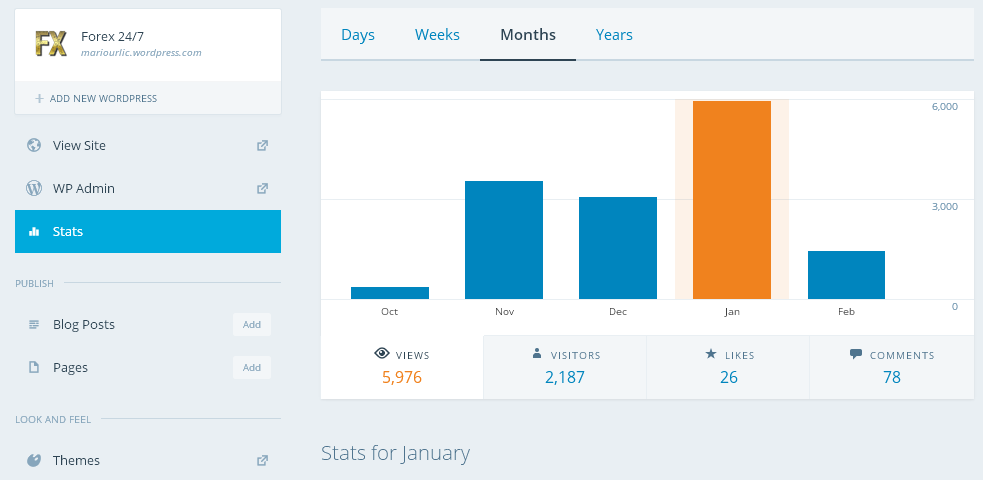Switch to the Days tab

pyautogui.click(x=357, y=35)
